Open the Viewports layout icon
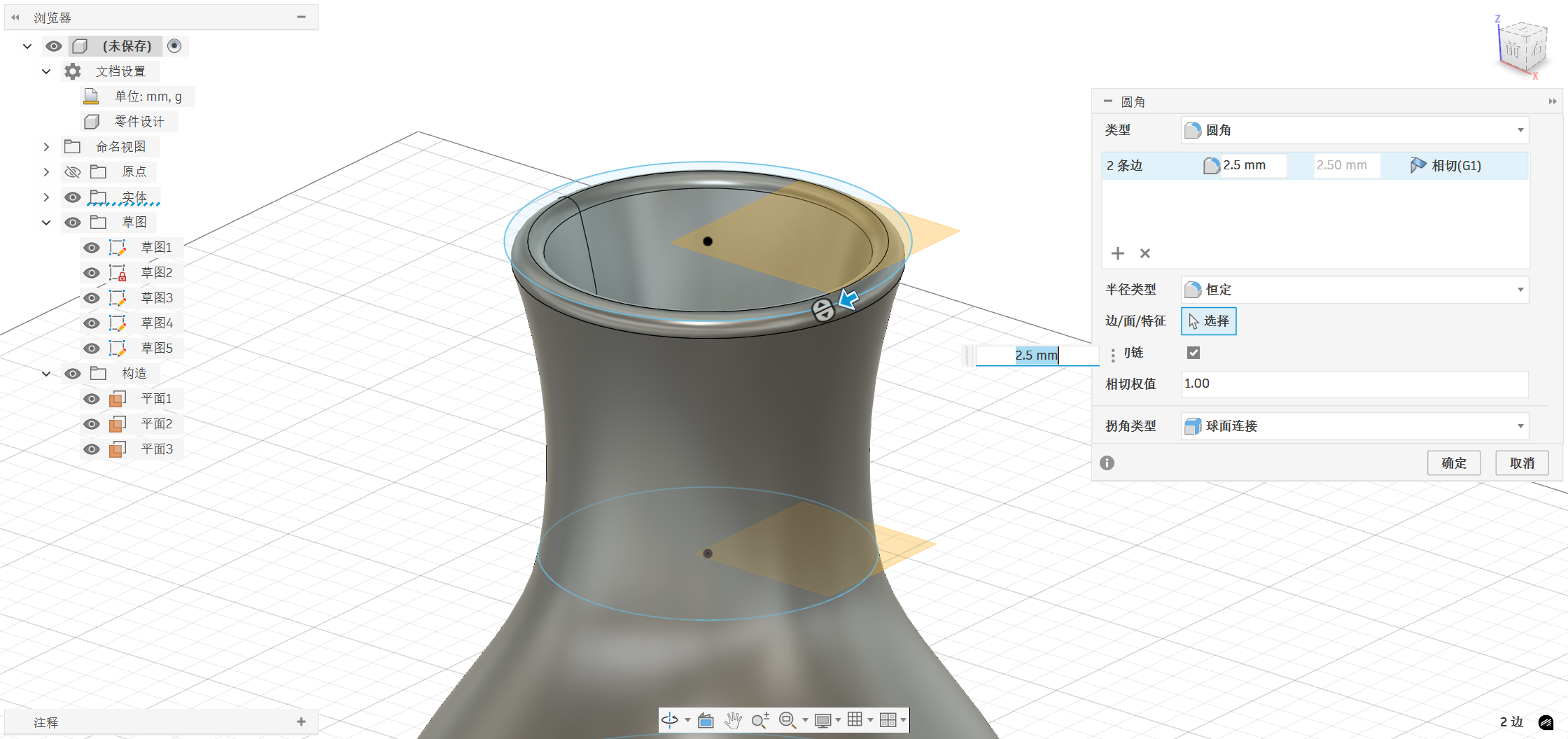Image resolution: width=1568 pixels, height=739 pixels. click(x=888, y=719)
